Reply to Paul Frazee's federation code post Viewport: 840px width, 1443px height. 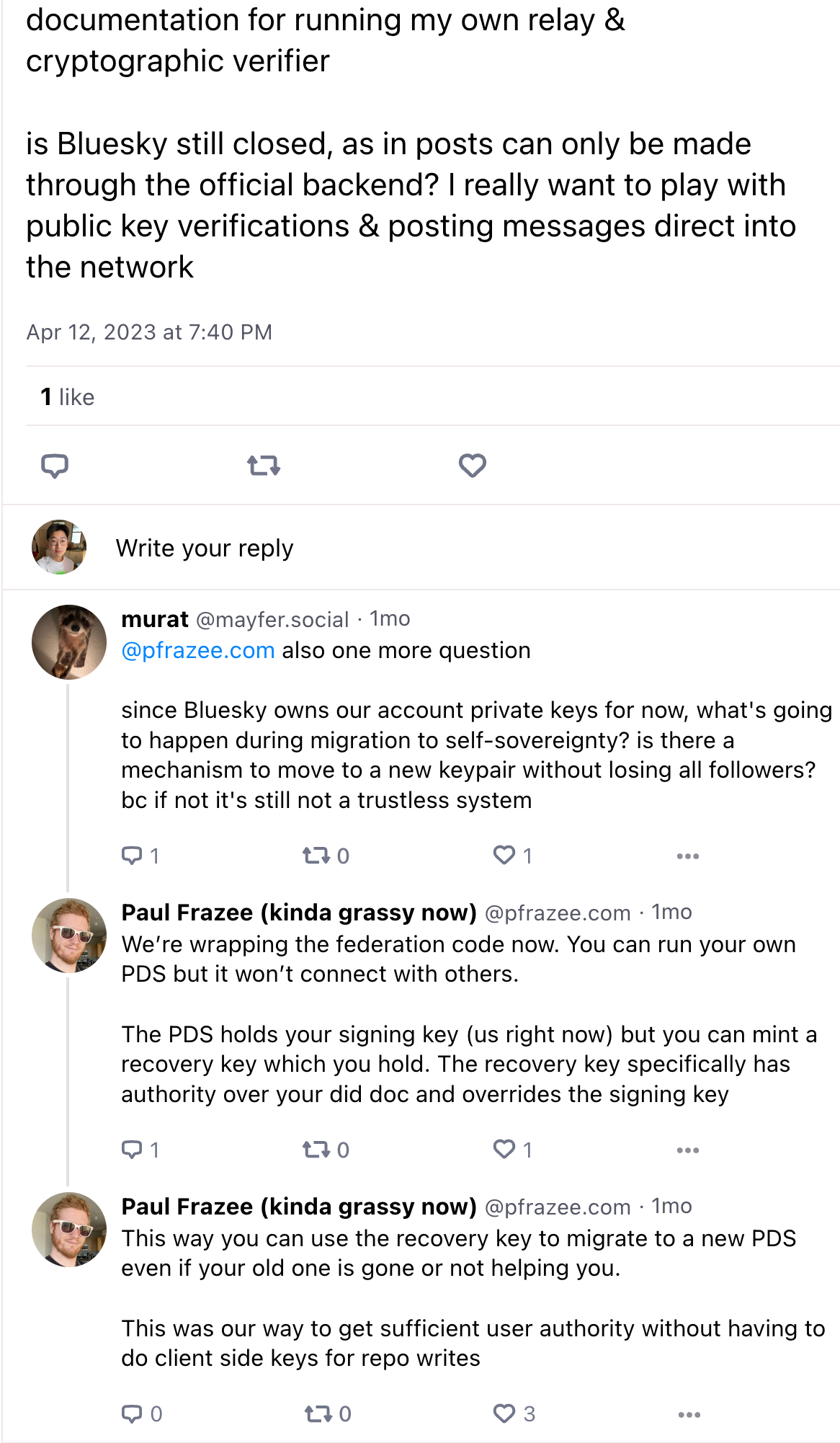pos(133,1150)
